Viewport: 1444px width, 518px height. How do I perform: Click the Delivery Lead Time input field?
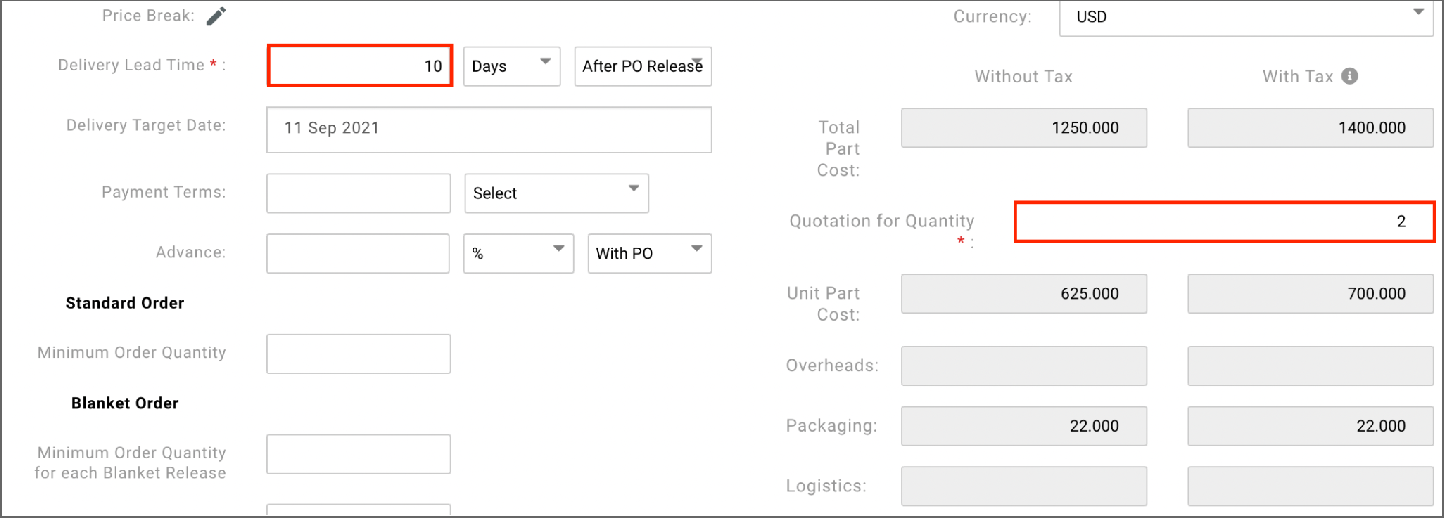[x=360, y=66]
